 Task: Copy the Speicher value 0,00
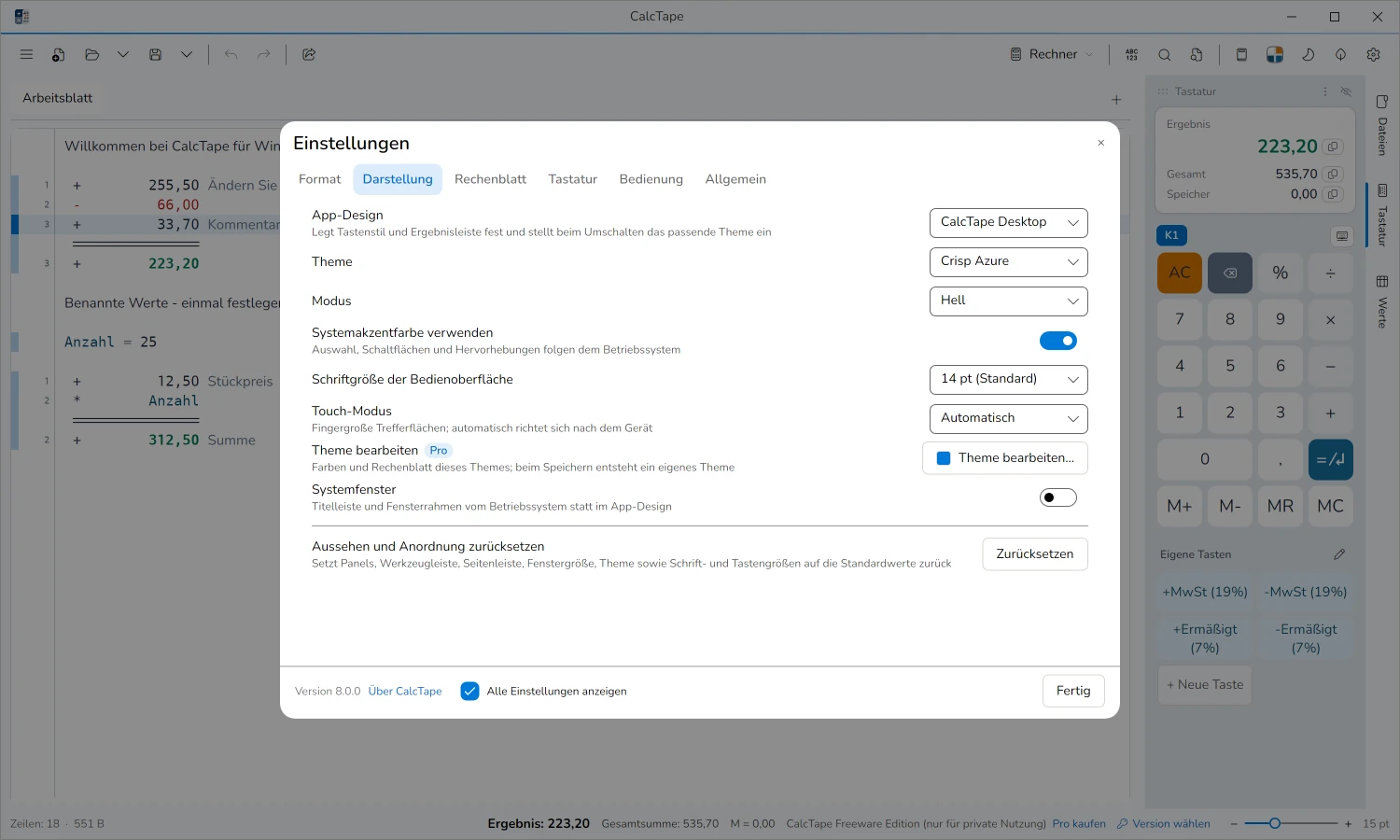(1334, 194)
